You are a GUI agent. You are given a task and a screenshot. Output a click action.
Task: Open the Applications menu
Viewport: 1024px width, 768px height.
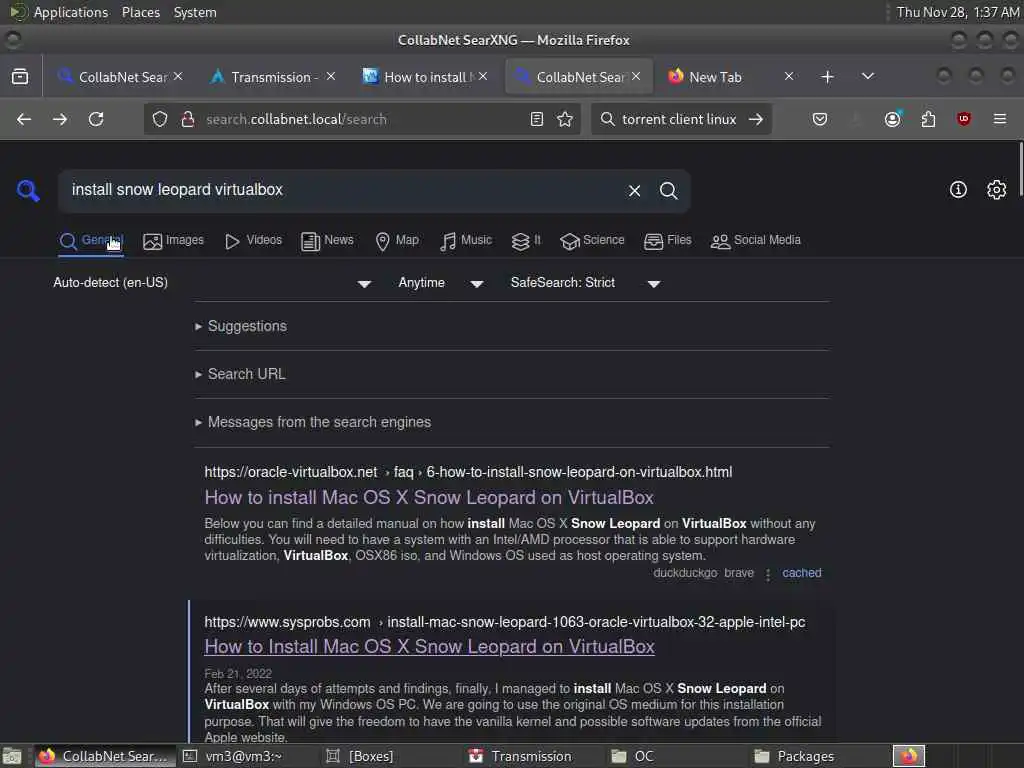[x=71, y=12]
